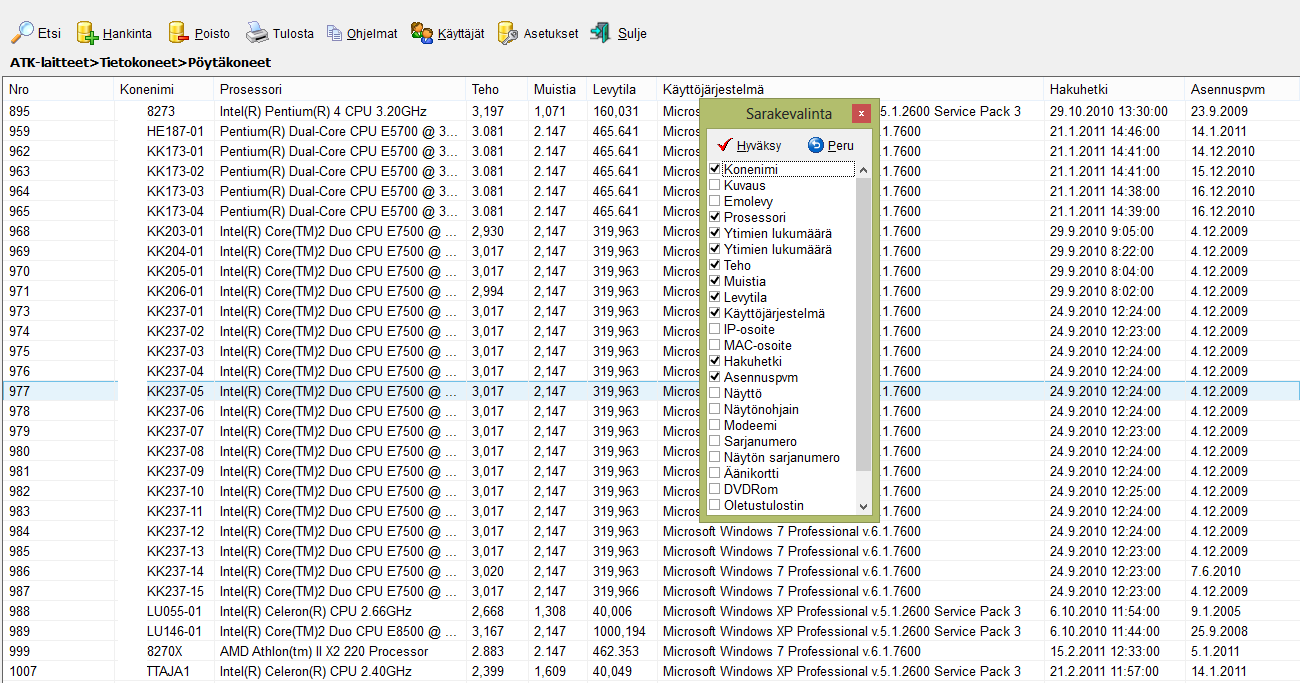The width and height of the screenshot is (1300, 683).
Task: Cancel column selection with Peru
Action: tap(830, 145)
